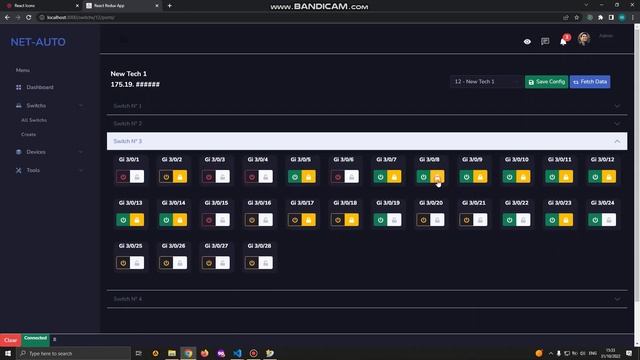Expand the Tools sidebar menu arrow
The height and width of the screenshot is (360, 640).
(81, 170)
